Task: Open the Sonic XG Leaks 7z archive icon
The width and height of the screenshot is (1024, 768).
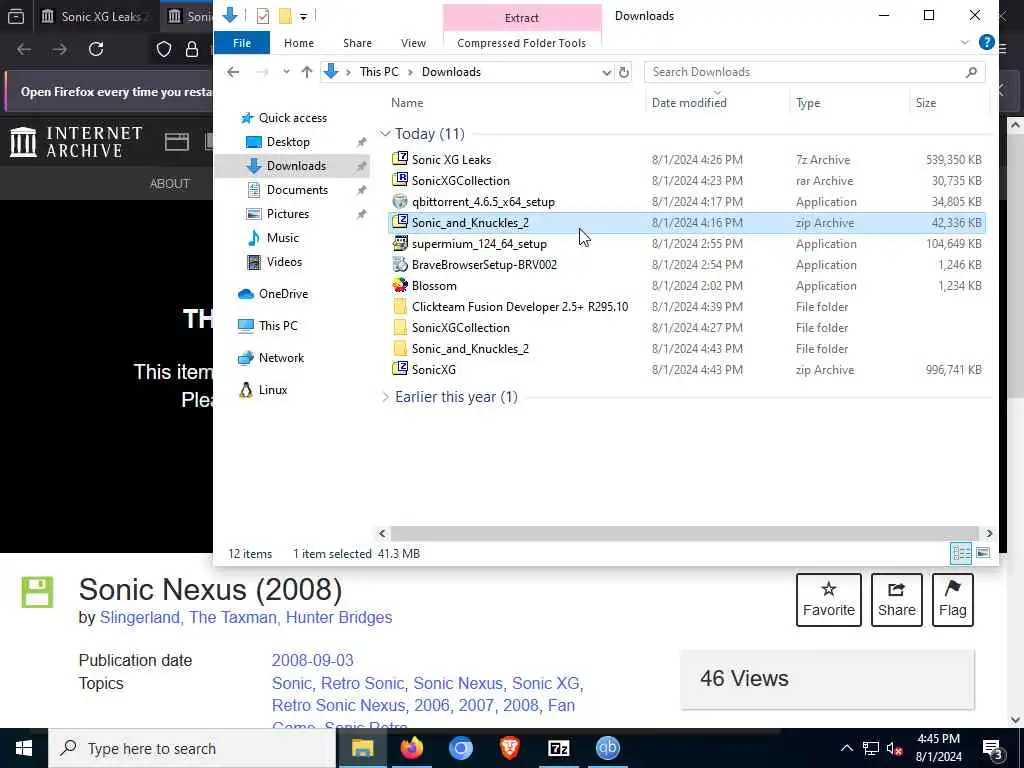Action: [x=400, y=159]
